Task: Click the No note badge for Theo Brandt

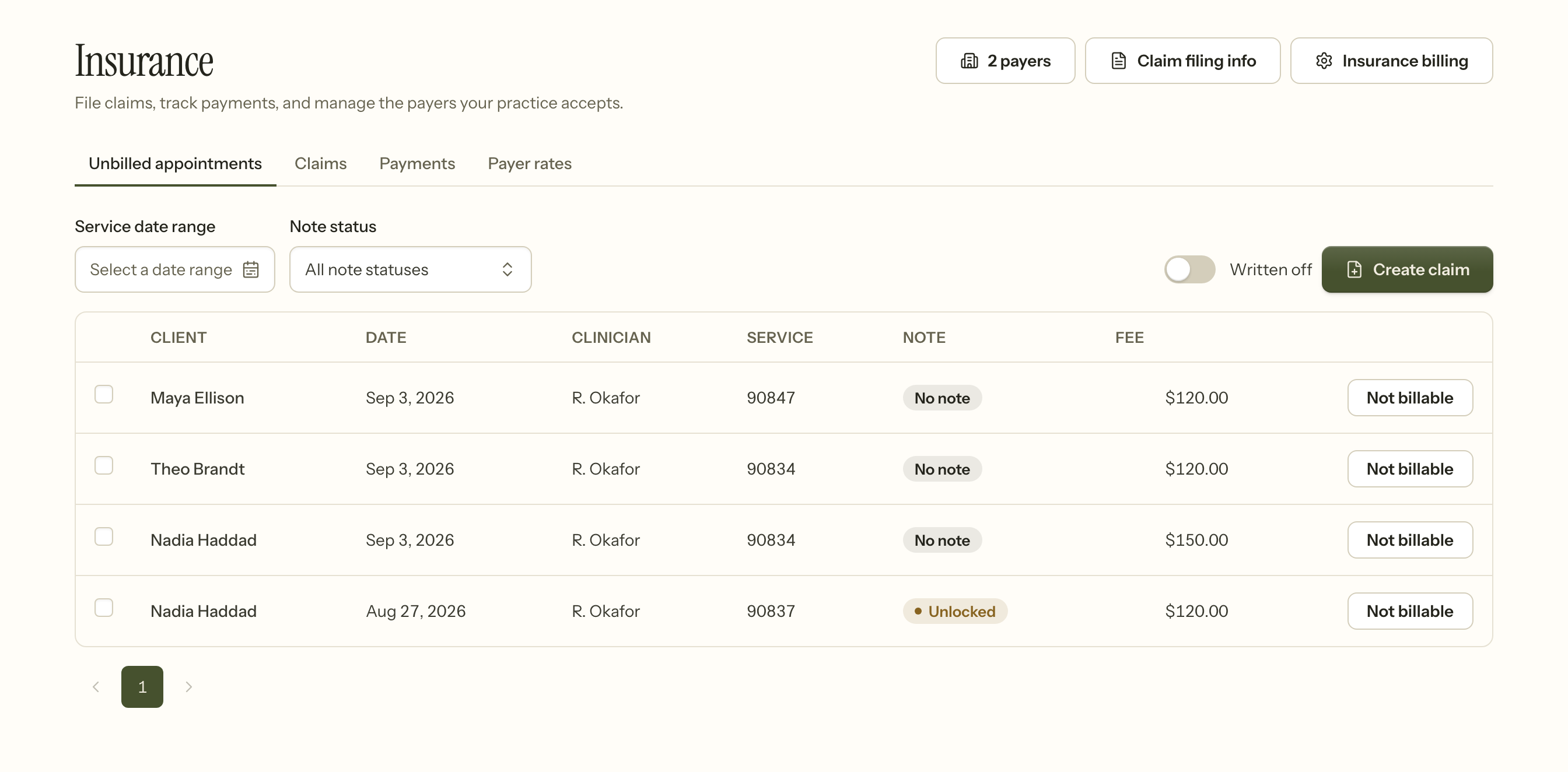Action: tap(942, 469)
